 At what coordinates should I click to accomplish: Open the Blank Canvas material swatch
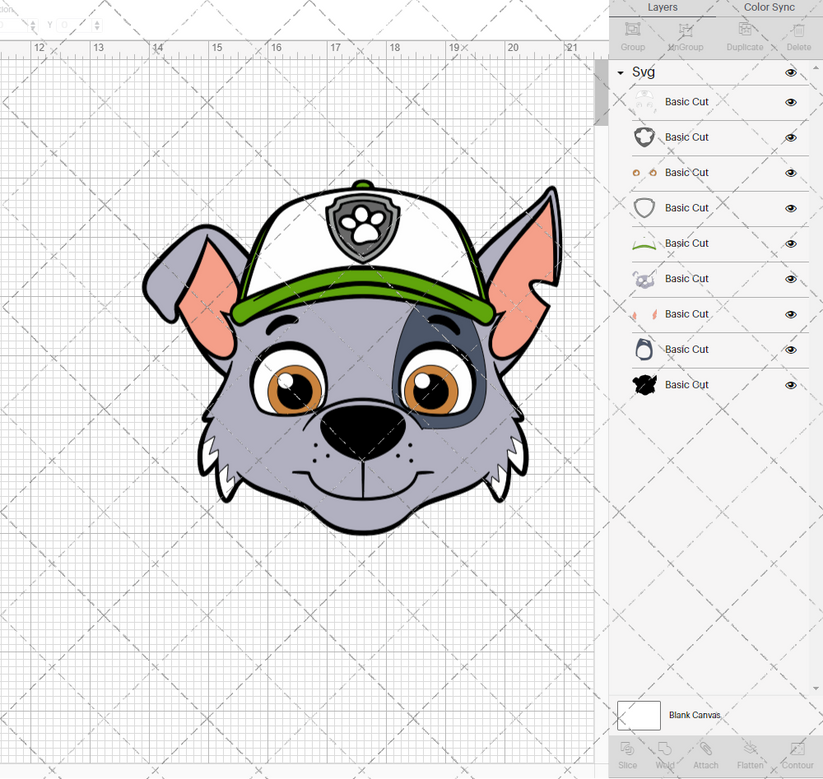[x=640, y=715]
